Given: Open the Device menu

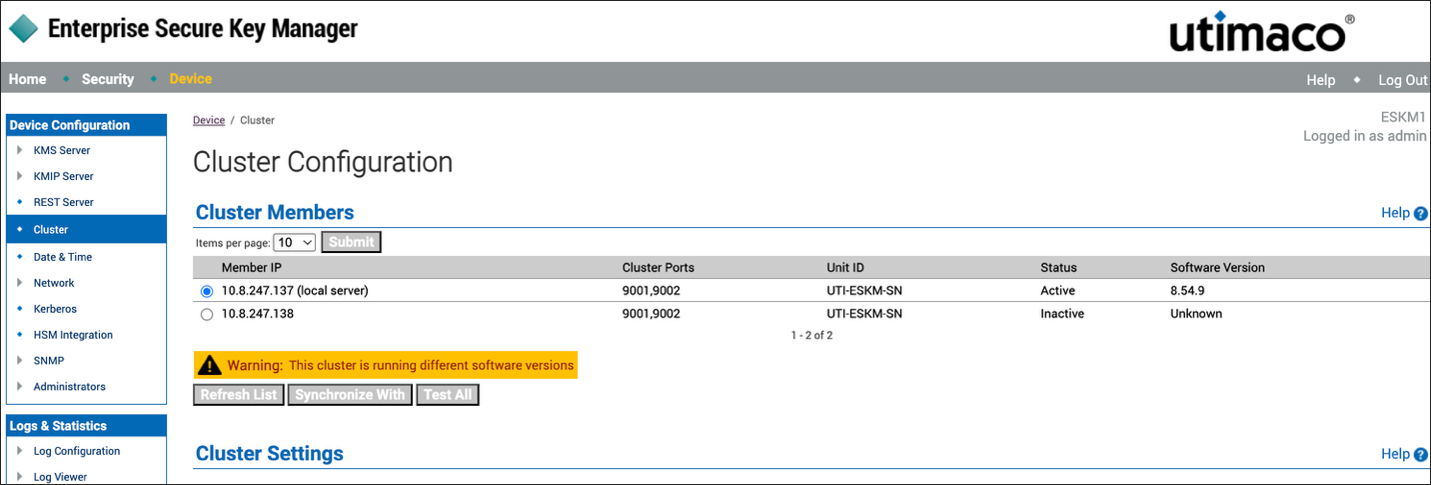Looking at the screenshot, I should [x=191, y=78].
